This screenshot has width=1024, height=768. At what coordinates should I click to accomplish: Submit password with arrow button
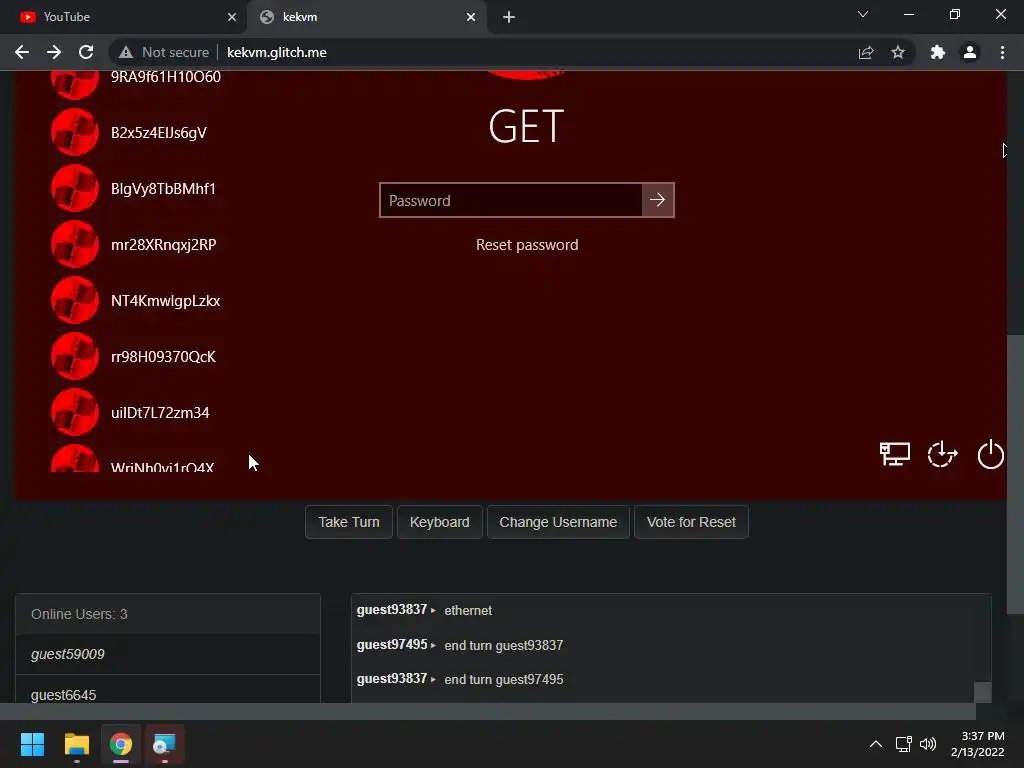click(658, 200)
